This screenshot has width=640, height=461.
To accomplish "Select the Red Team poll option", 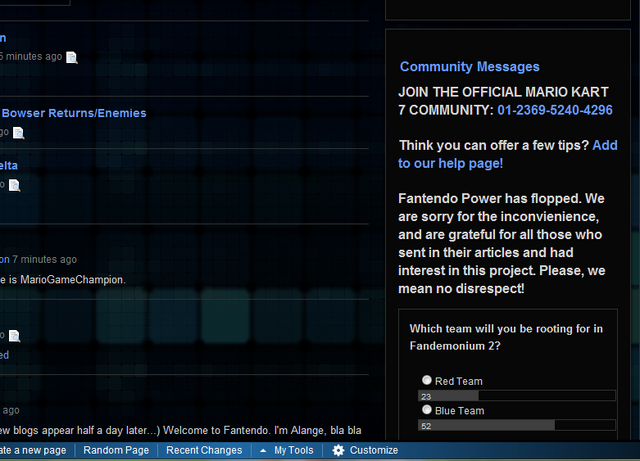I will (x=427, y=380).
